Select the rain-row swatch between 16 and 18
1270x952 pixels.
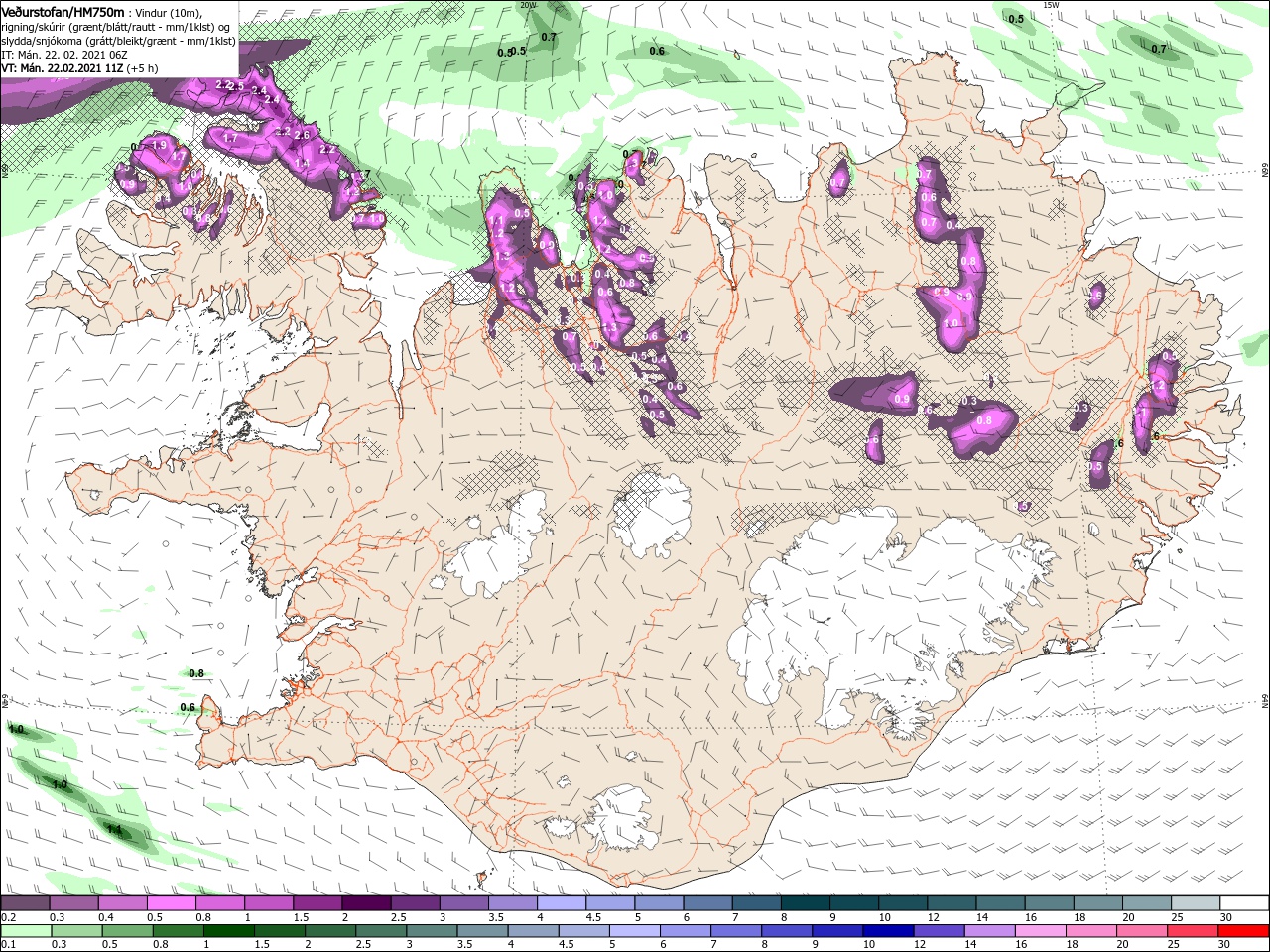[x=1042, y=931]
